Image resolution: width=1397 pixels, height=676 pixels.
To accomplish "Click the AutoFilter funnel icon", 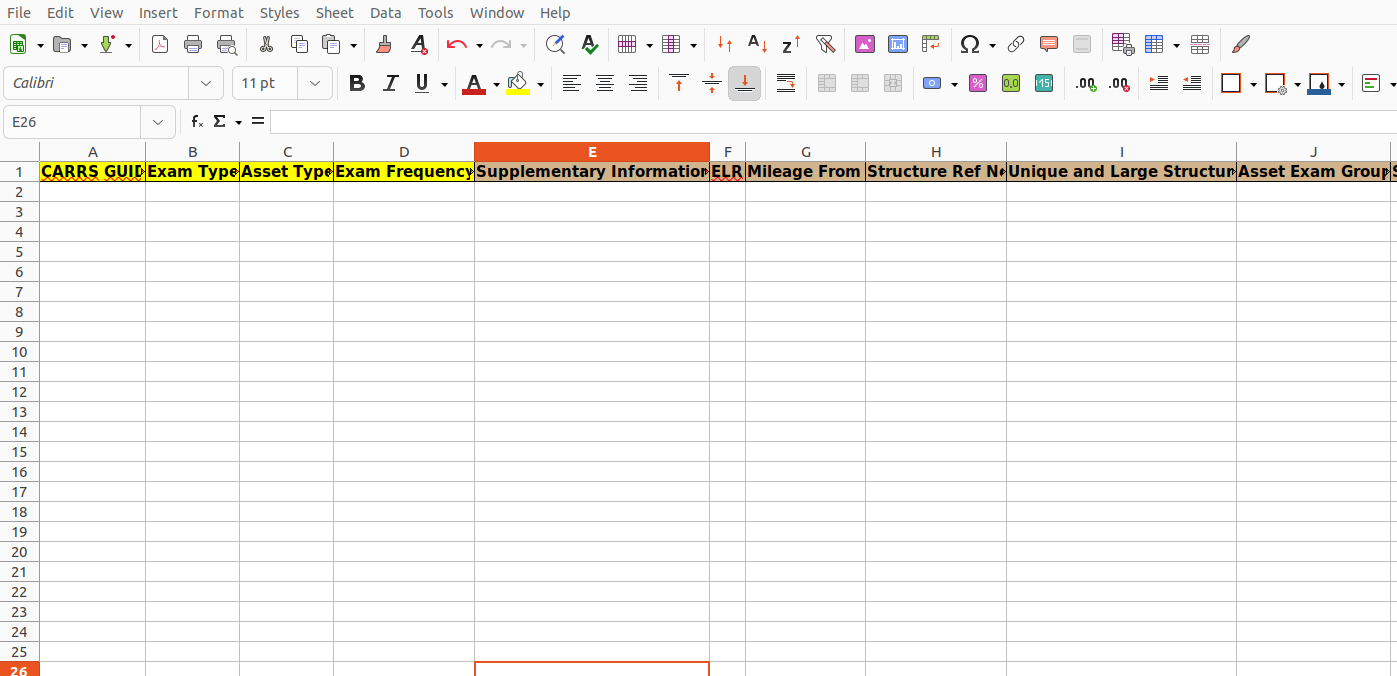I will point(825,44).
